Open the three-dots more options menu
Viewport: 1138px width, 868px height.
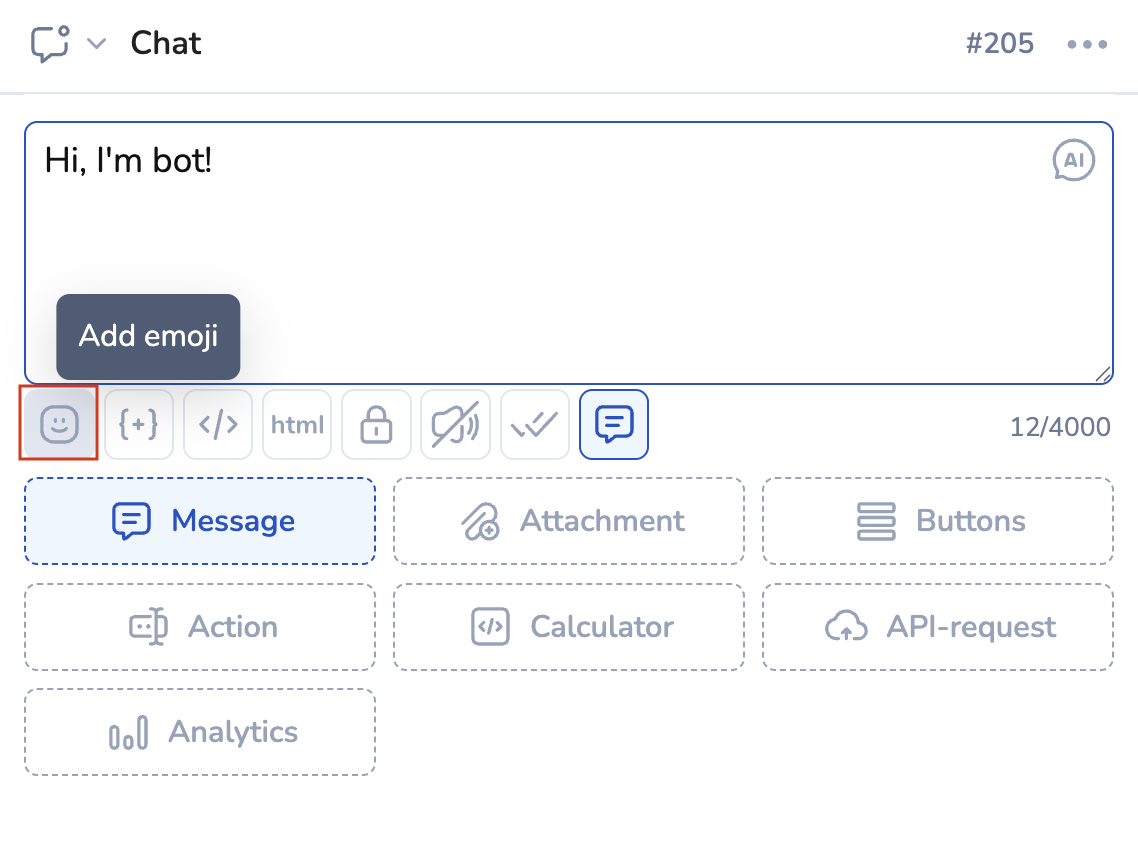[1087, 44]
